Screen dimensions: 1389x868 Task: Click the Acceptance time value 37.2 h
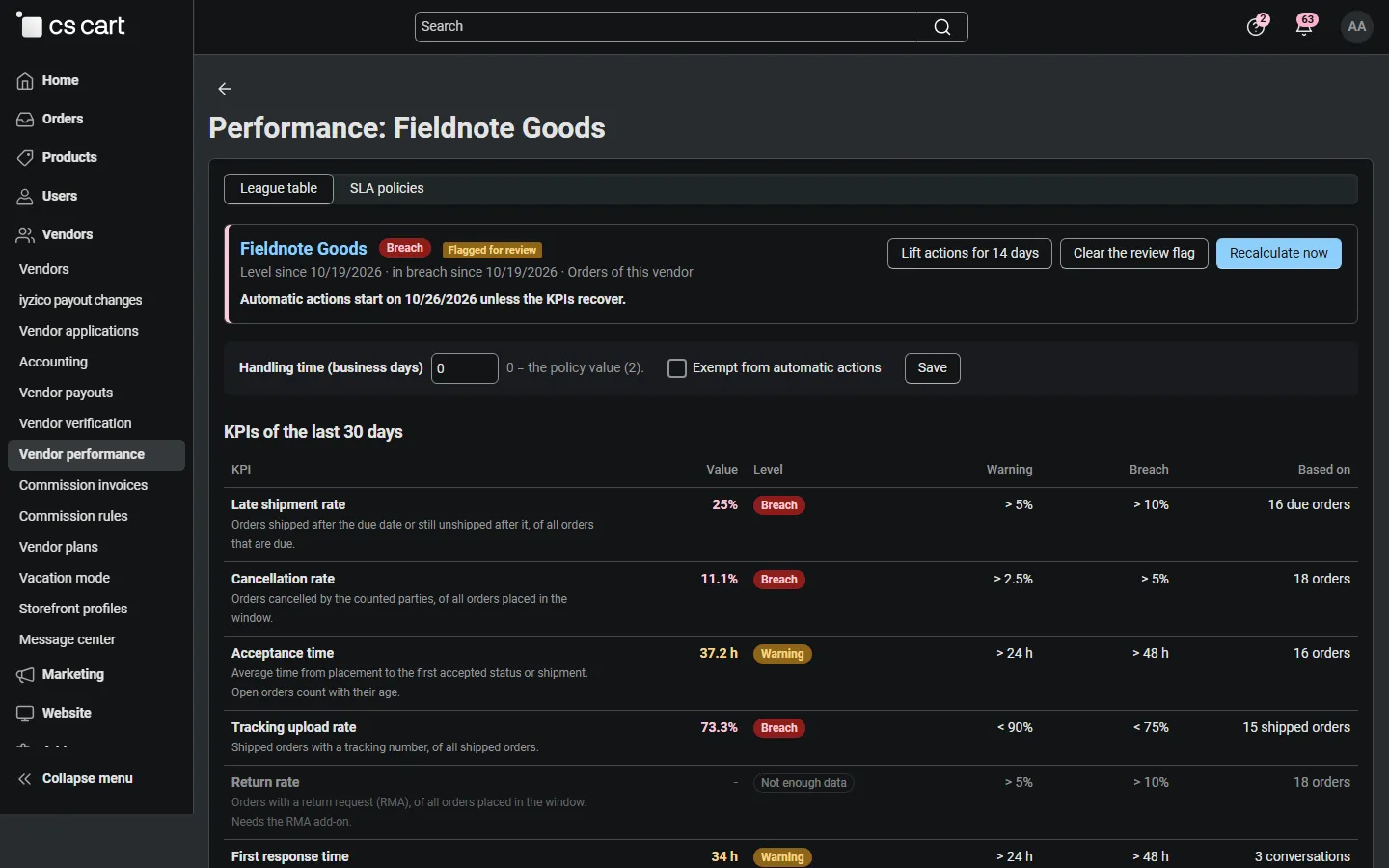click(x=719, y=654)
